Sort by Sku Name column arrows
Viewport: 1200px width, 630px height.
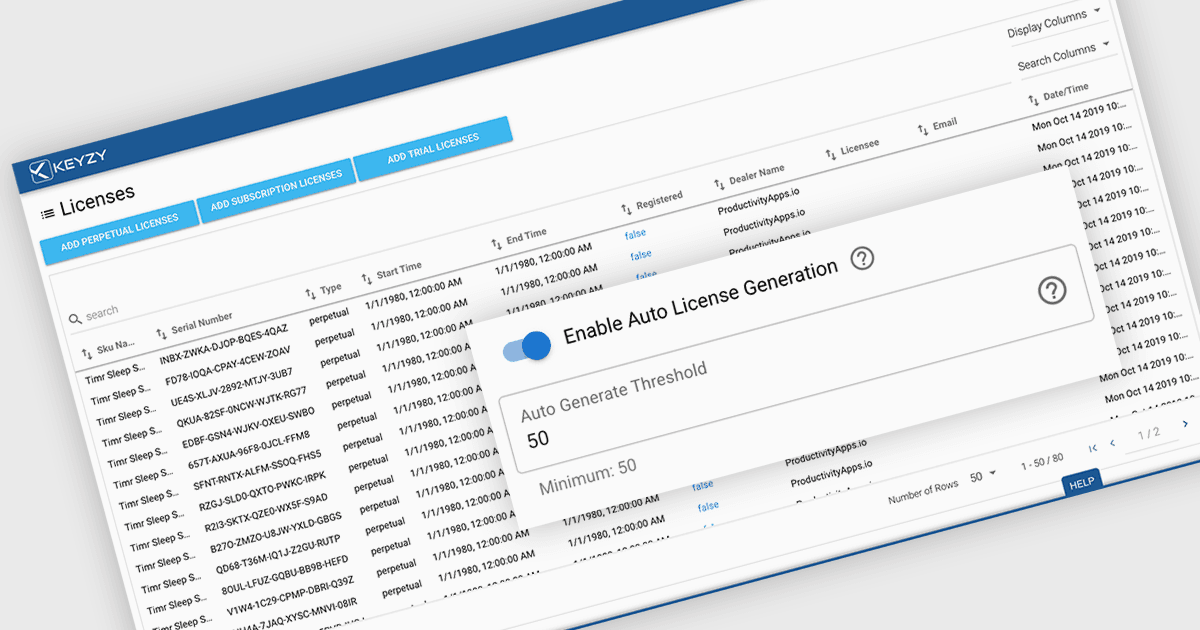click(x=87, y=353)
